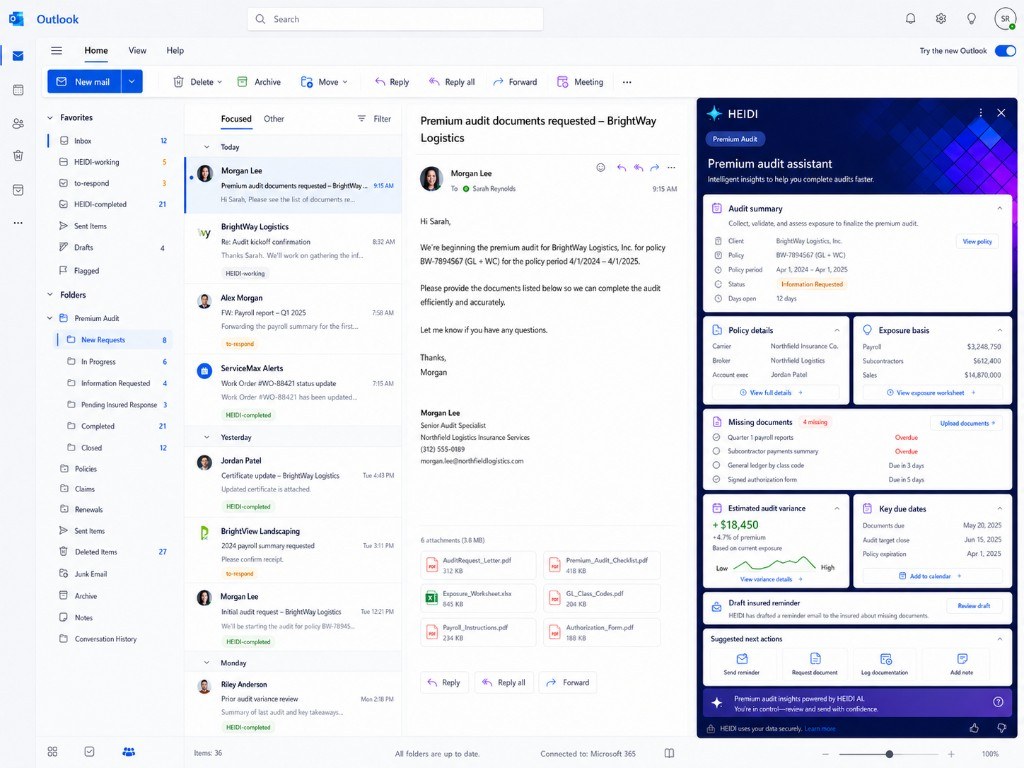Image resolution: width=1024 pixels, height=768 pixels.
Task: Collapse the Favorites section
Action: [x=50, y=118]
